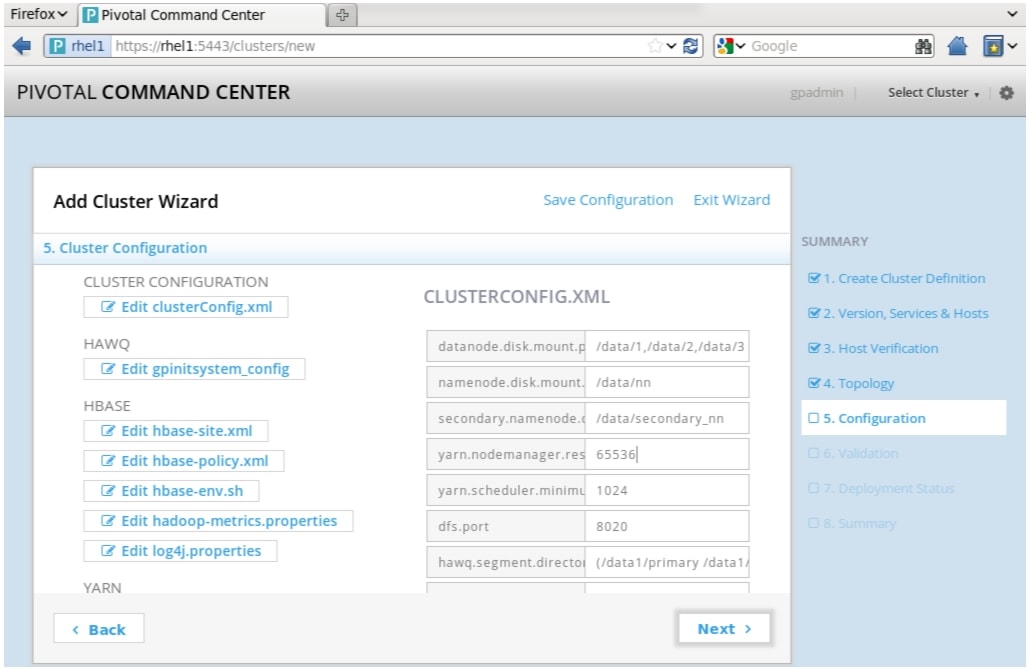The image size is (1031, 669).
Task: Go to step 4 Topology
Action: point(859,384)
